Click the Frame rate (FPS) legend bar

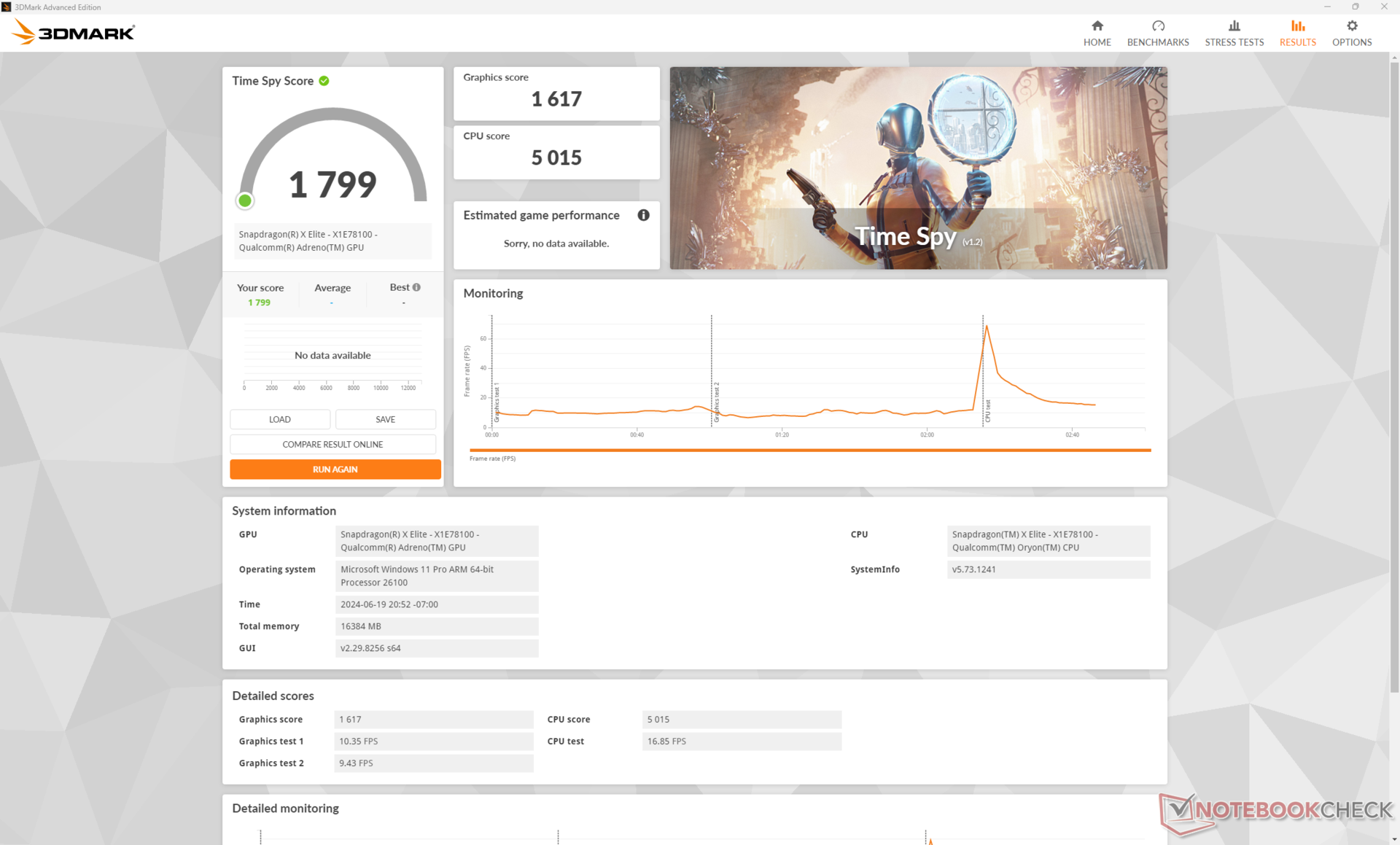pos(809,451)
